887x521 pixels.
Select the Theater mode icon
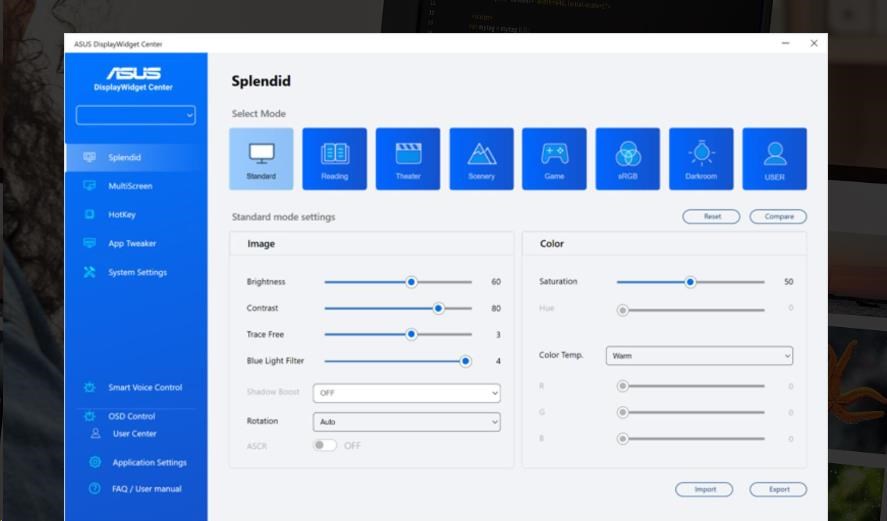(x=408, y=158)
